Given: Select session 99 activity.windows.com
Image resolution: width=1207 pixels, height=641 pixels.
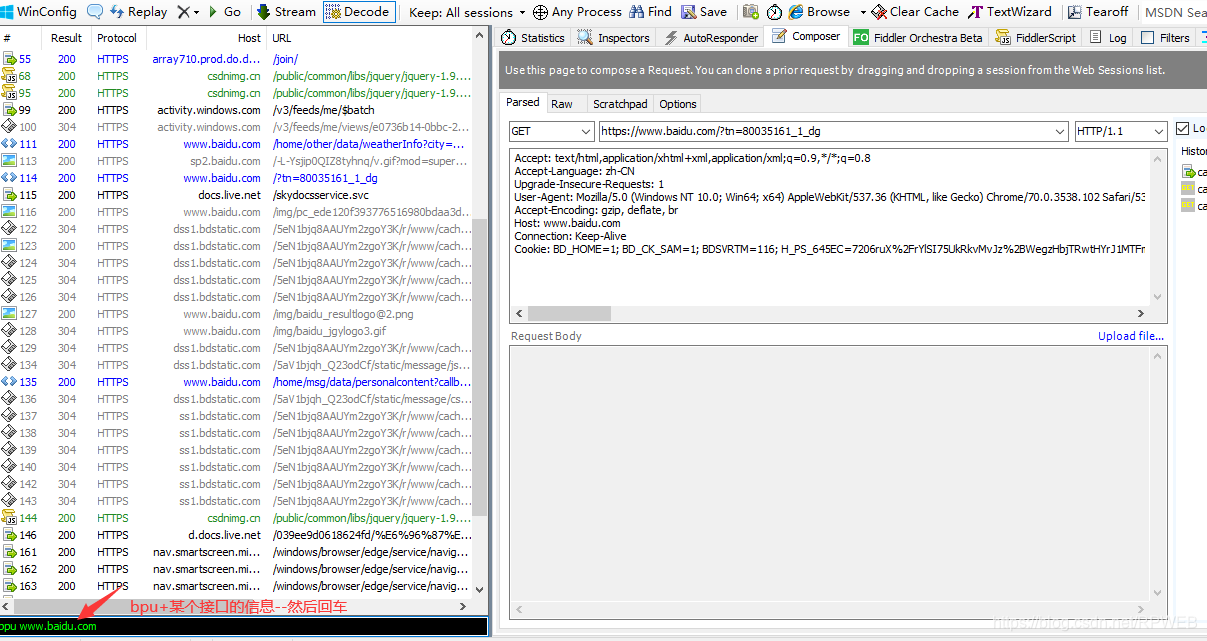Looking at the screenshot, I should click(x=236, y=110).
